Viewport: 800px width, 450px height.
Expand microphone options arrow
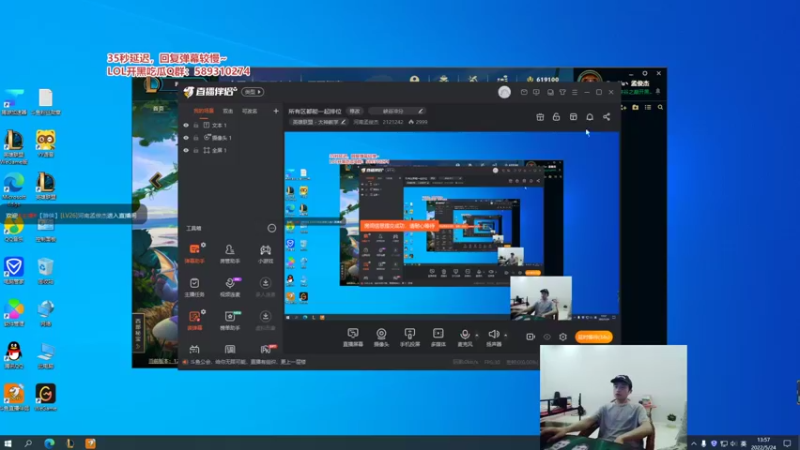pos(477,335)
